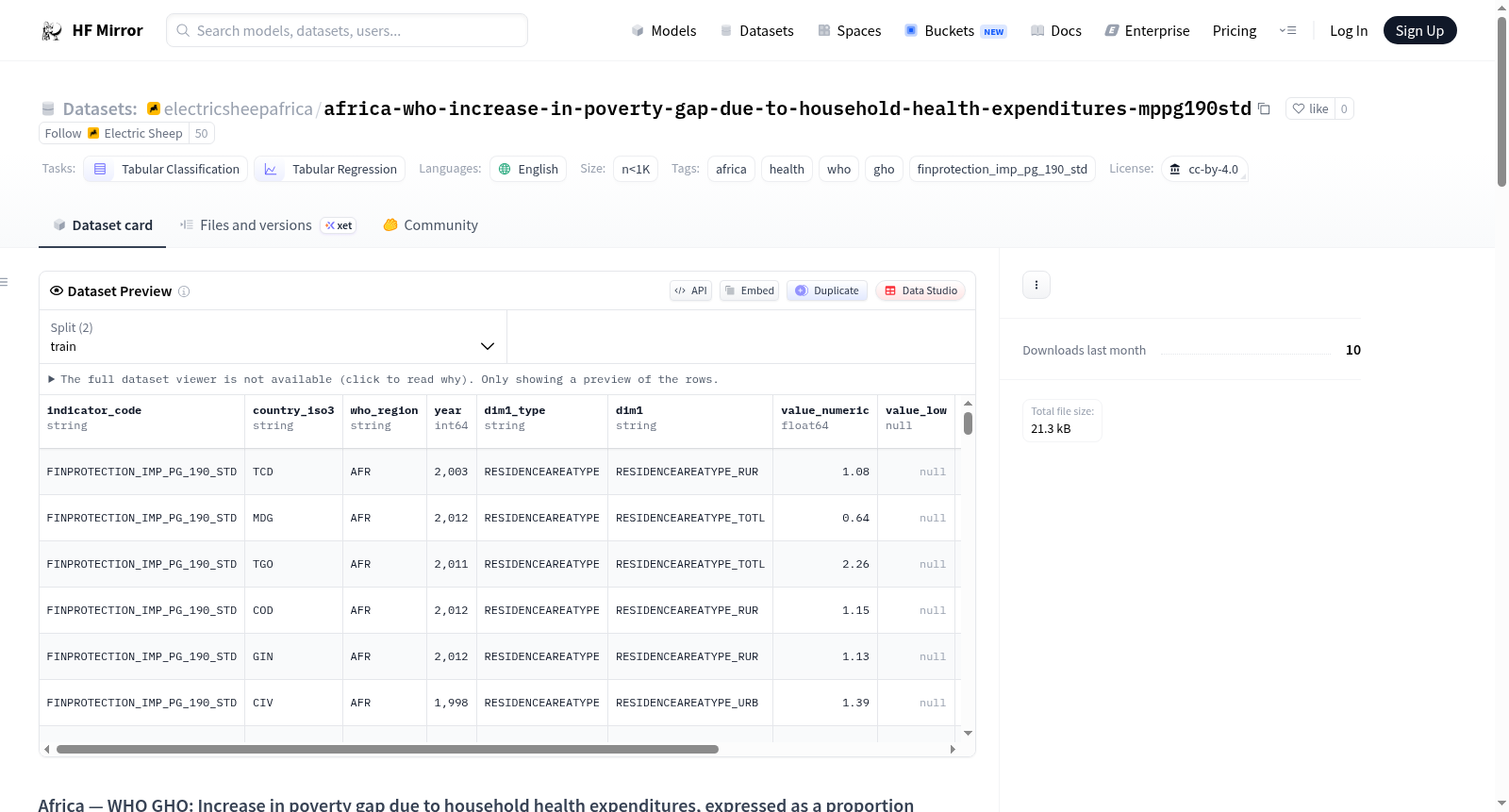The height and width of the screenshot is (812, 1509).
Task: Click the HF Mirror logo icon
Action: coord(52,31)
